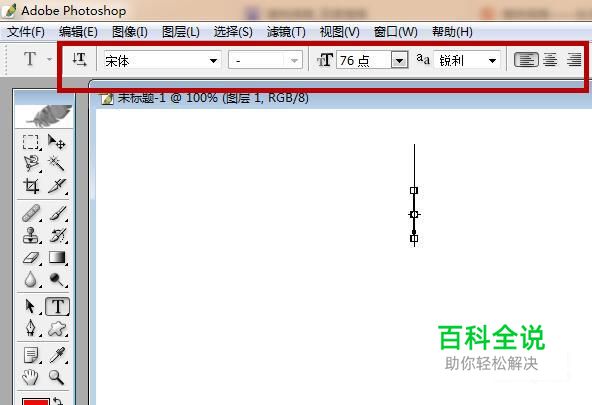Toggle text orientation in options bar
The height and width of the screenshot is (405, 592).
pos(80,60)
